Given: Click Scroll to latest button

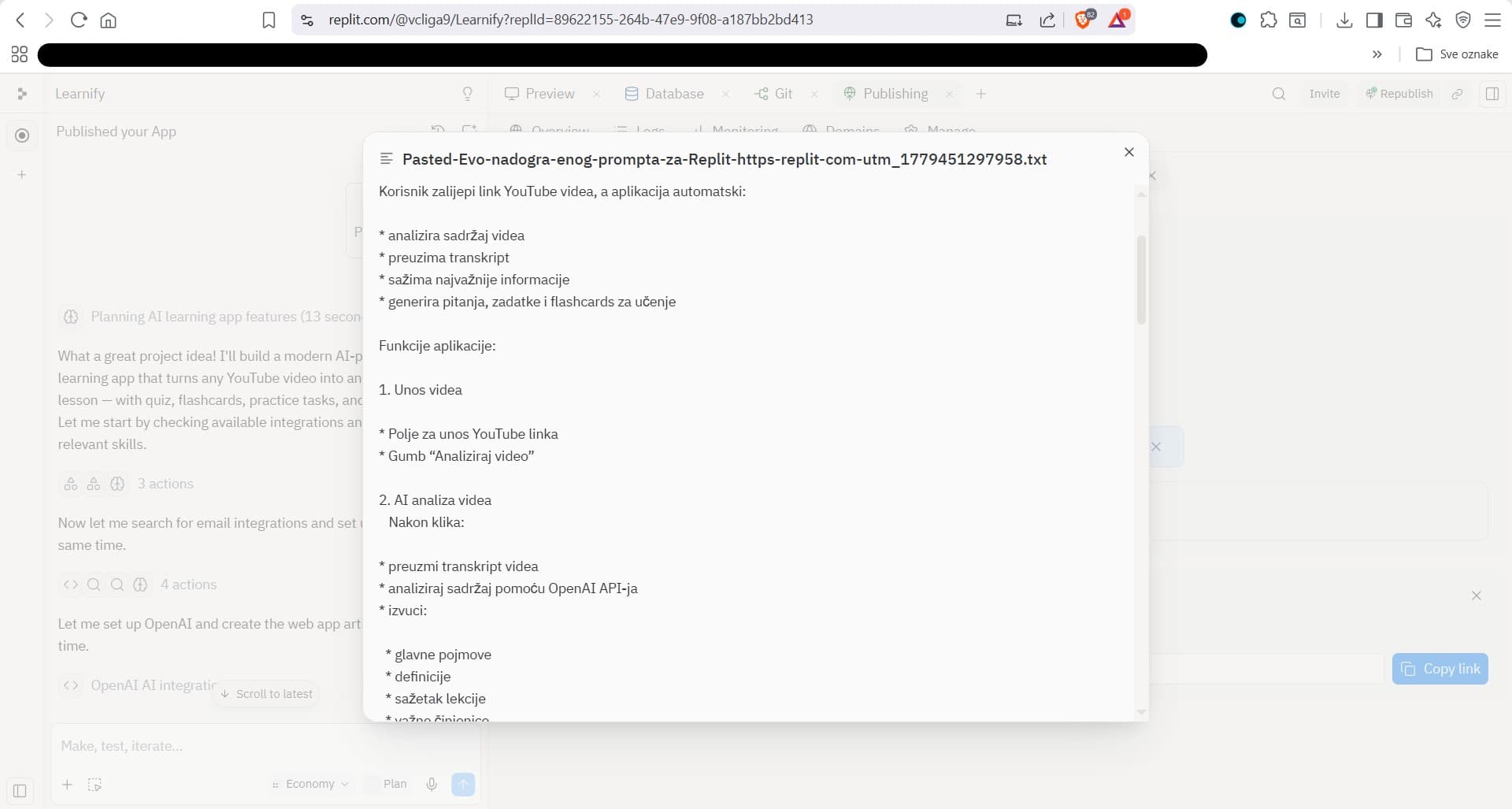Looking at the screenshot, I should coord(266,694).
